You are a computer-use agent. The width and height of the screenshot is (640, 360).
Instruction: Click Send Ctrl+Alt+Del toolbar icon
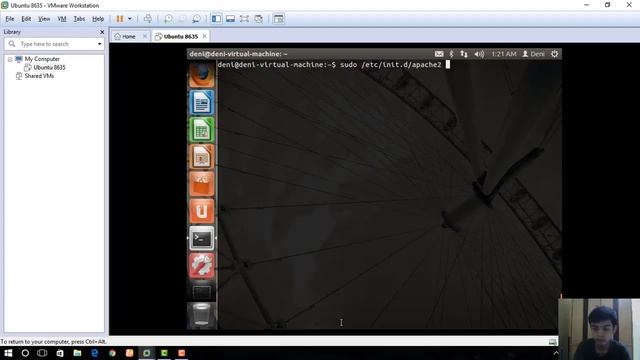[x=148, y=19]
